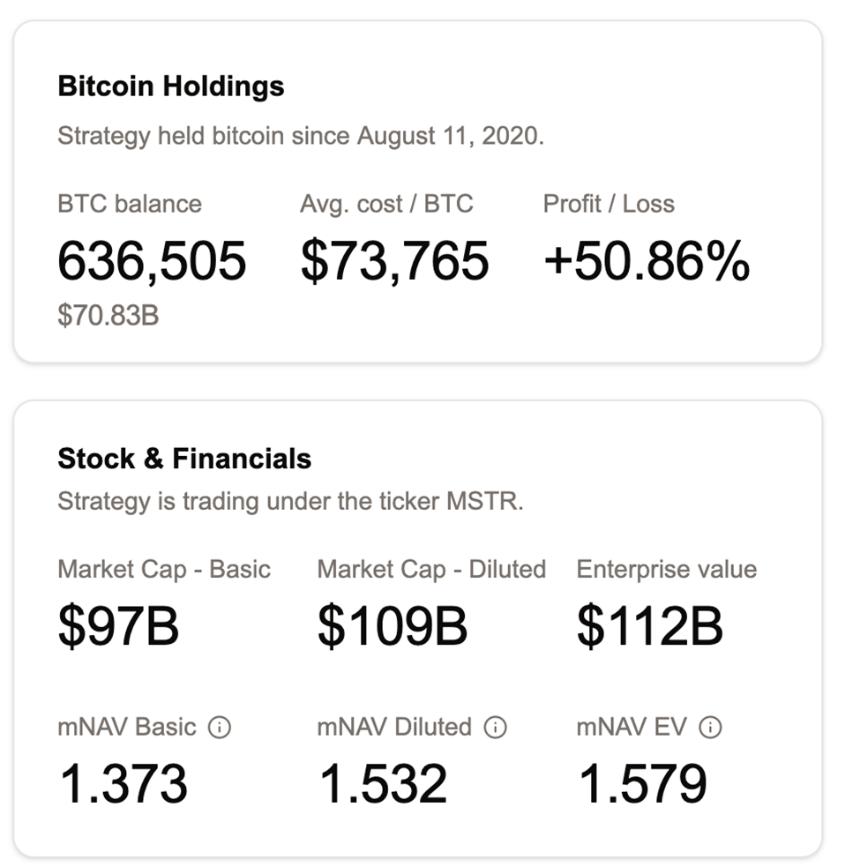Click the 1.373 mNAV Basic value

click(123, 785)
